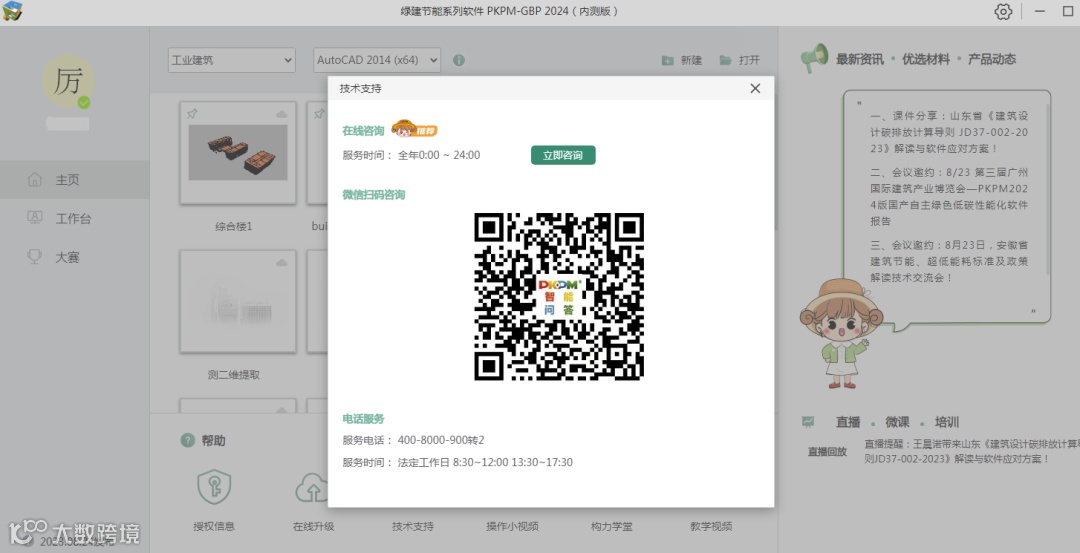Image resolution: width=1080 pixels, height=553 pixels.
Task: Click the pin icon on 综合楼1 card
Action: (x=192, y=114)
